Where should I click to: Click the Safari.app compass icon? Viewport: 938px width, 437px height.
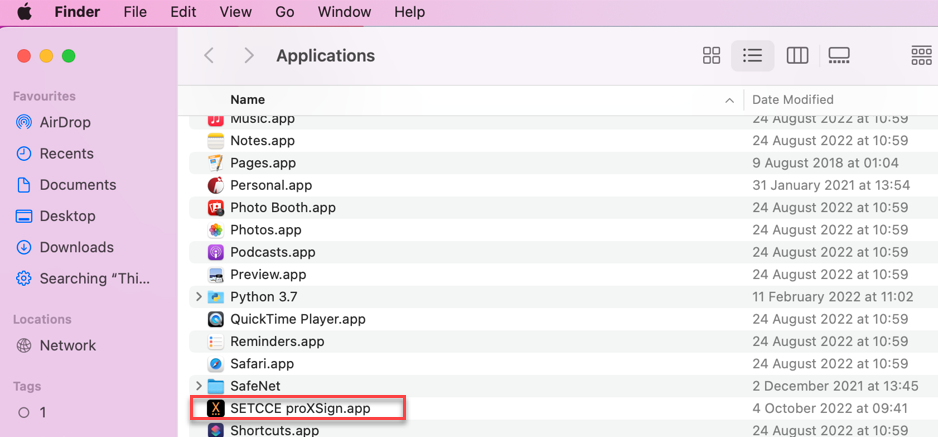coord(215,364)
